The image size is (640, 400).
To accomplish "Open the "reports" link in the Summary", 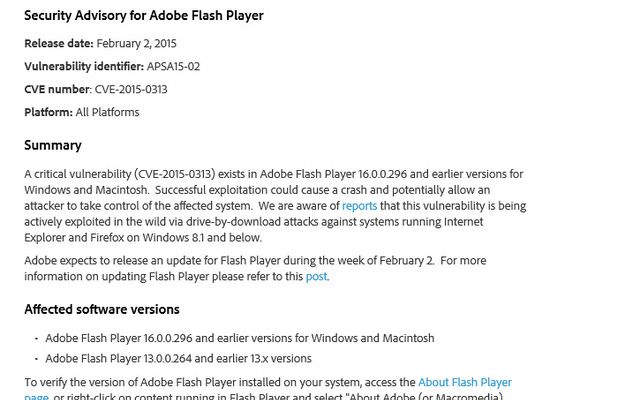I will (359, 206).
